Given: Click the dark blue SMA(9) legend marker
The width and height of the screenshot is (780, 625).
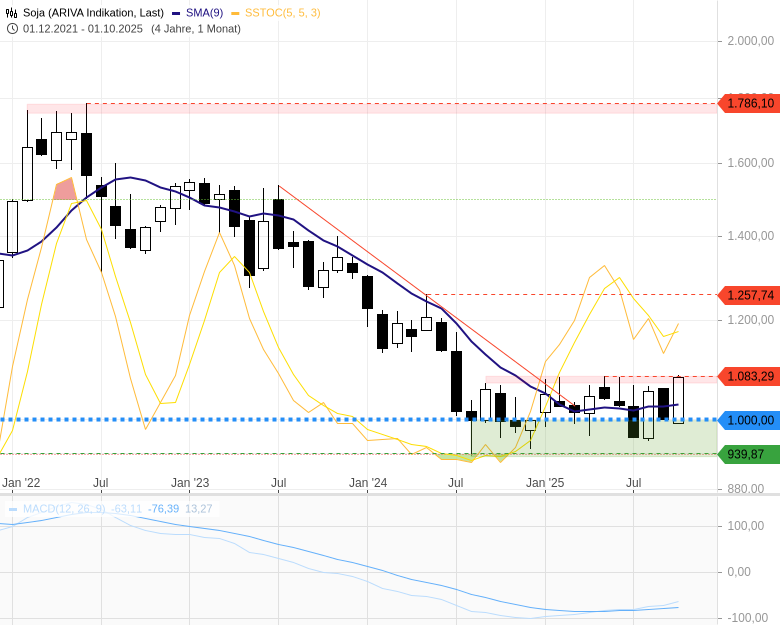Looking at the screenshot, I should (176, 13).
